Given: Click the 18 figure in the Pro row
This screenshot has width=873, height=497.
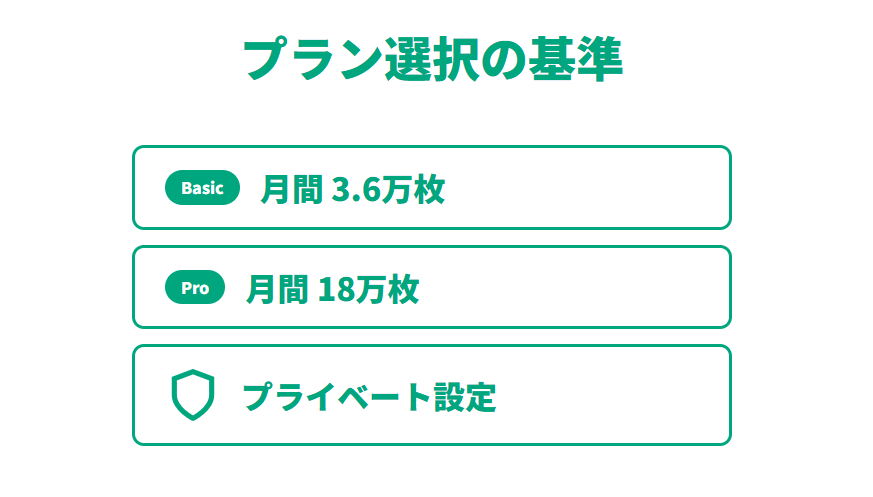Looking at the screenshot, I should pos(334,289).
